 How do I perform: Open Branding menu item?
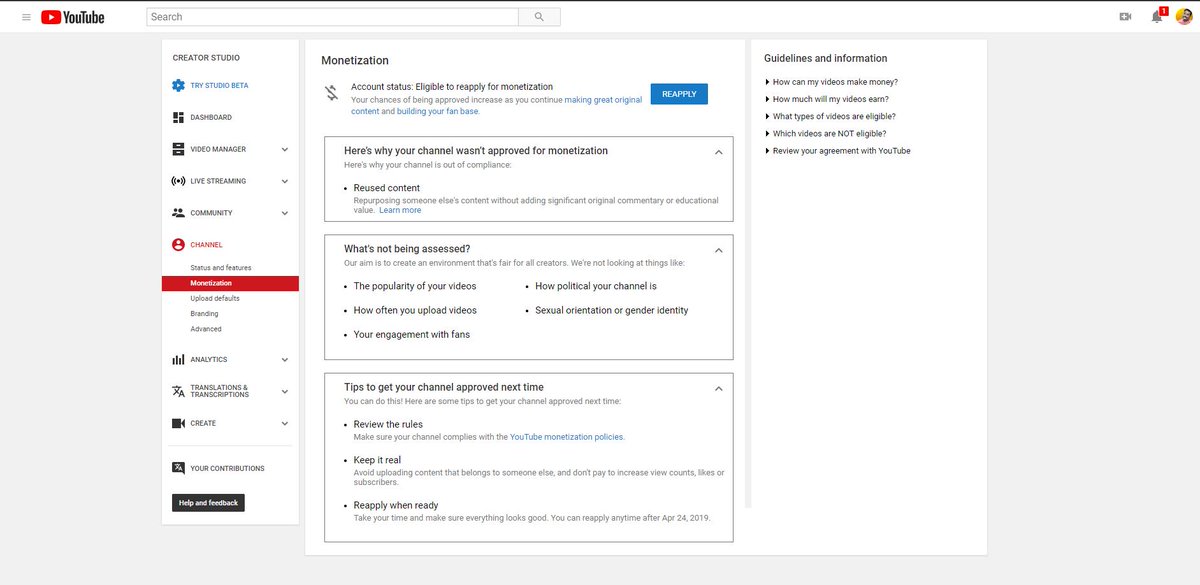point(204,314)
